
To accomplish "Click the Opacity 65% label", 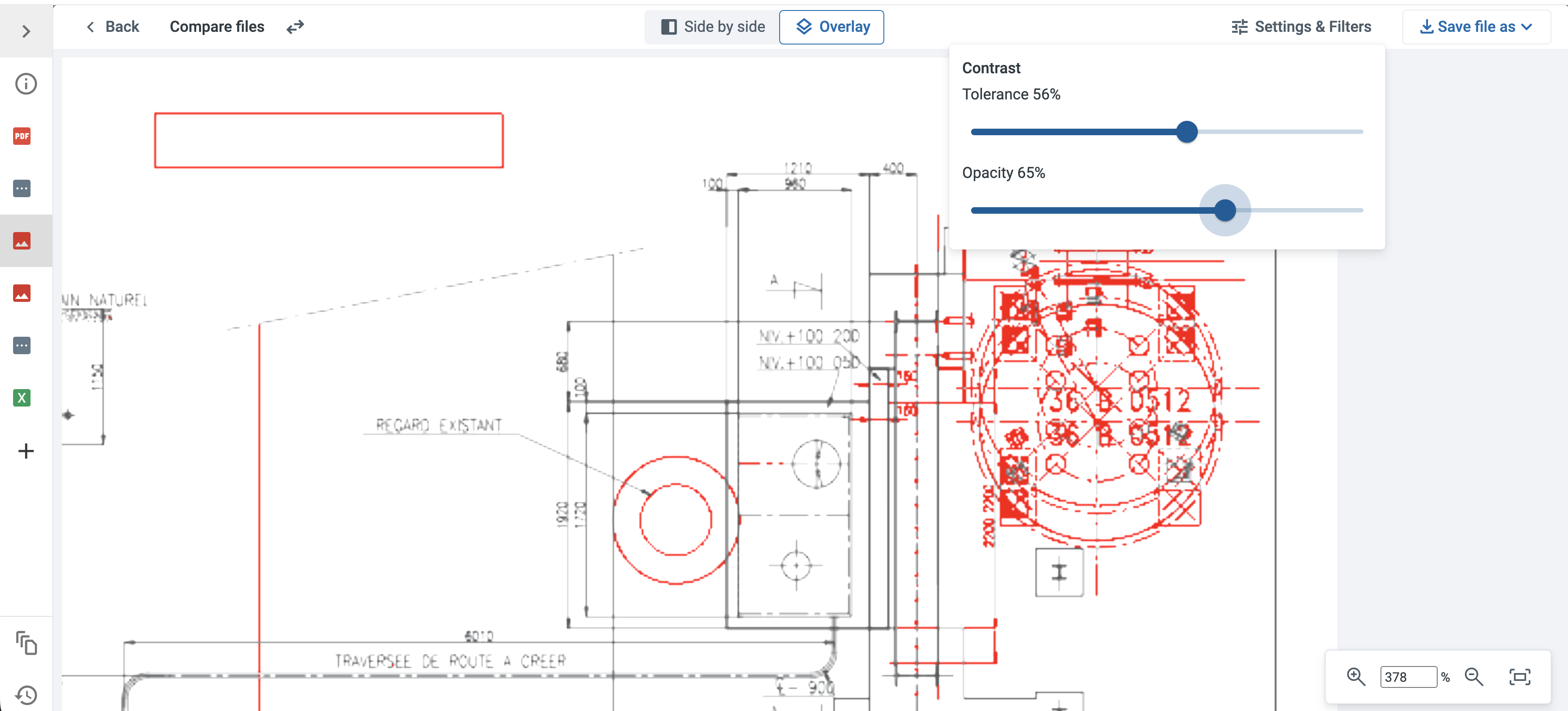I will click(1003, 173).
